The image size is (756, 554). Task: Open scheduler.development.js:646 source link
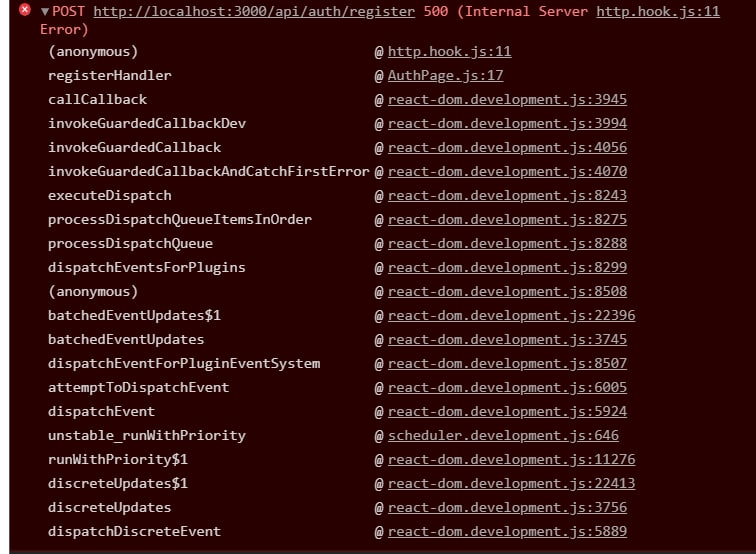click(503, 435)
